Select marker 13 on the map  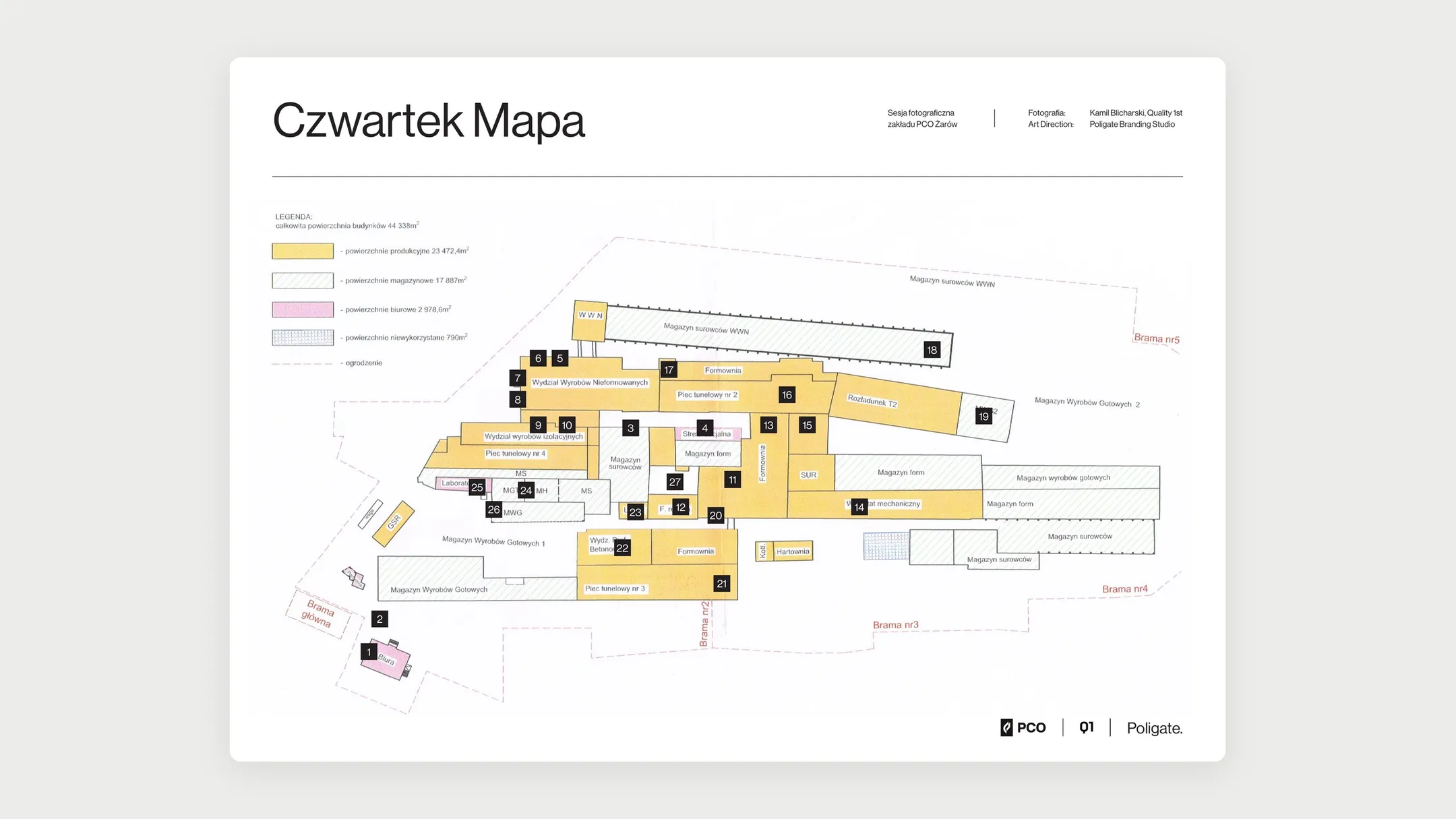pos(768,425)
